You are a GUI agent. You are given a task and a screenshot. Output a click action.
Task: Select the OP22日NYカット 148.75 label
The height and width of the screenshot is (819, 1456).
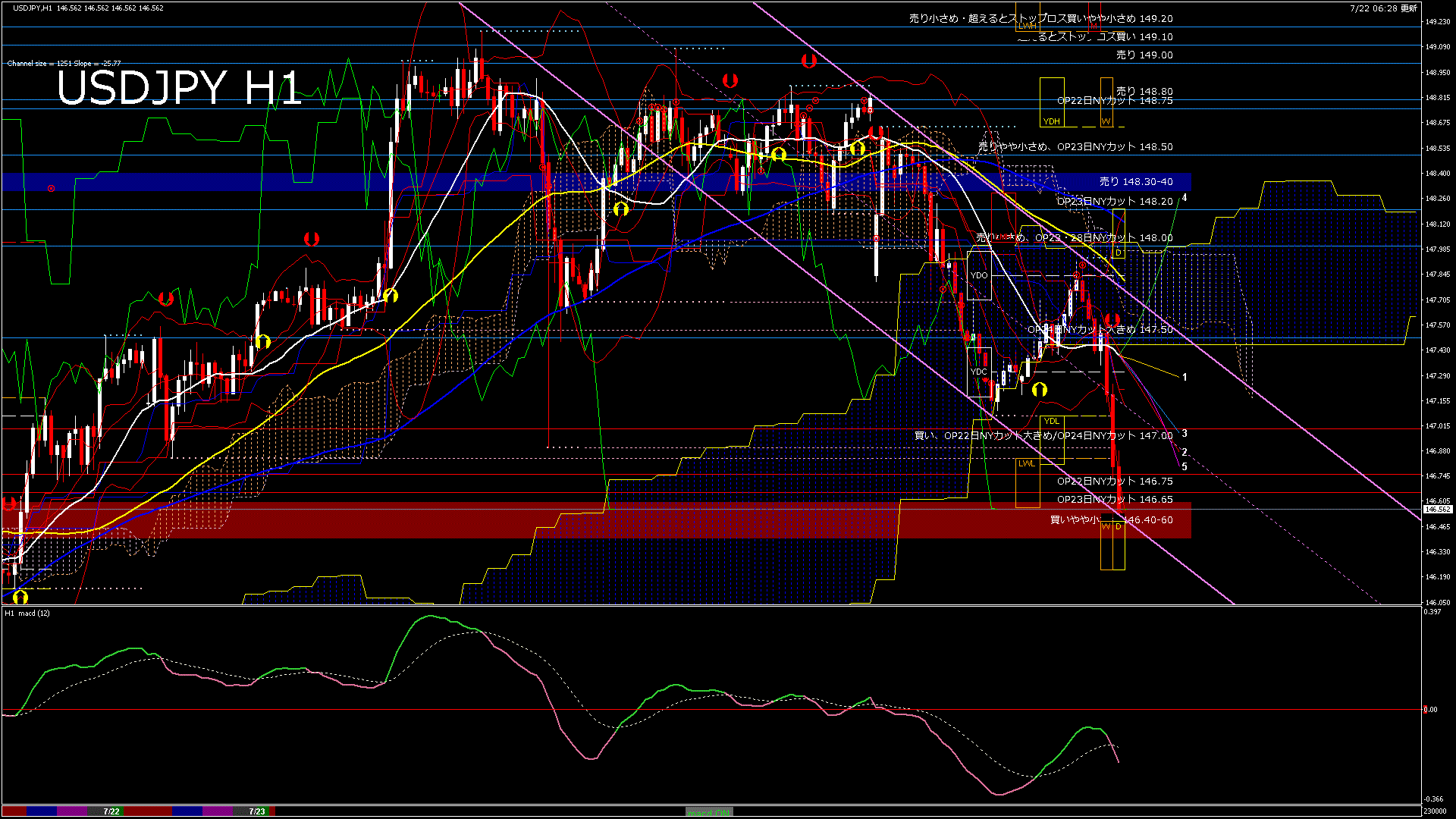tap(1115, 100)
